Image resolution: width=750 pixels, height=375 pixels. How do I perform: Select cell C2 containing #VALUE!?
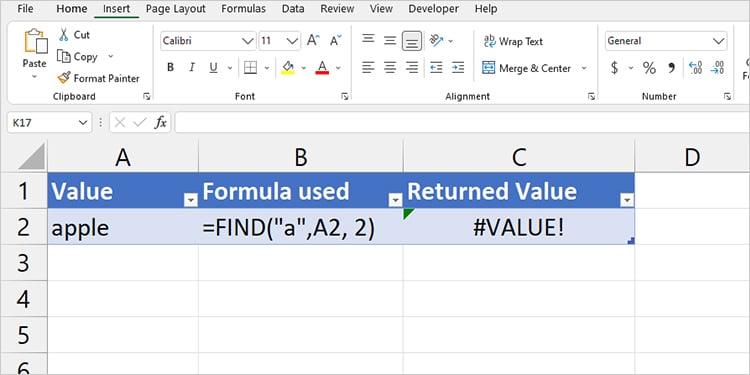pyautogui.click(x=519, y=227)
